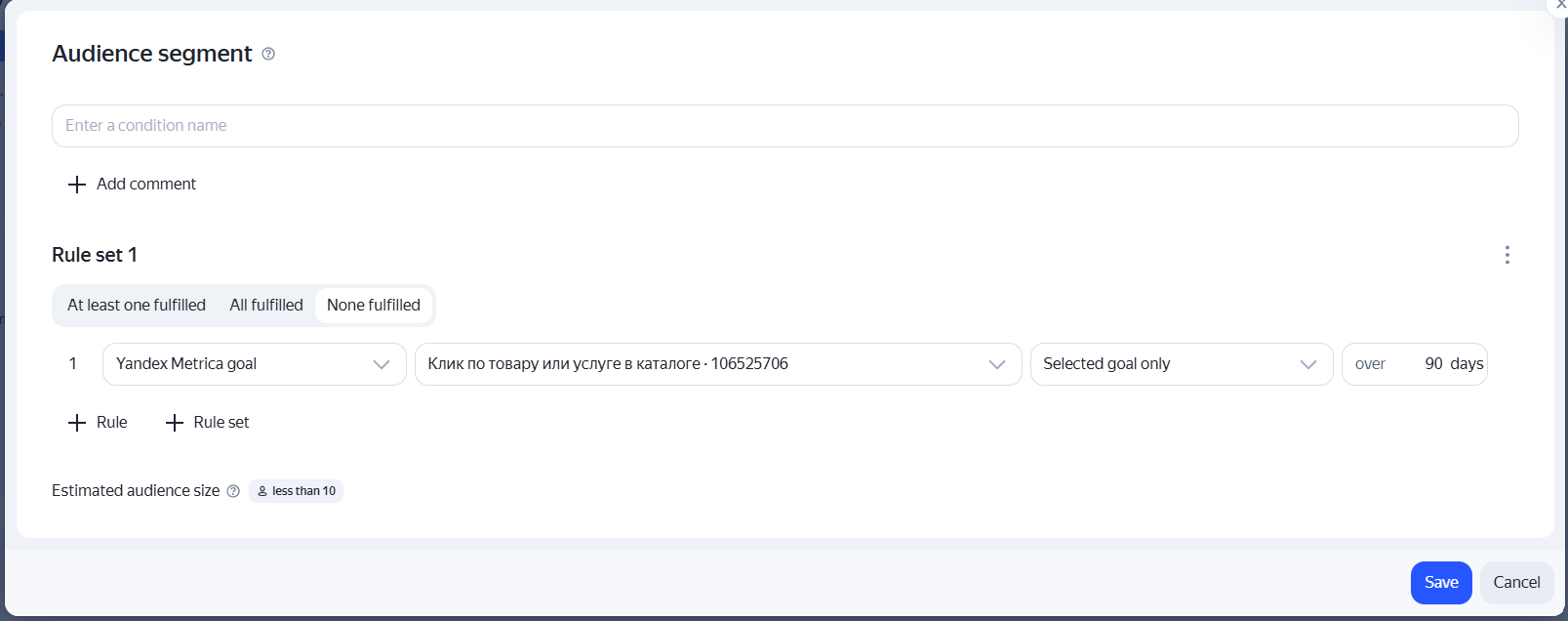Select the All fulfilled option
1568x621 pixels.
(x=266, y=306)
